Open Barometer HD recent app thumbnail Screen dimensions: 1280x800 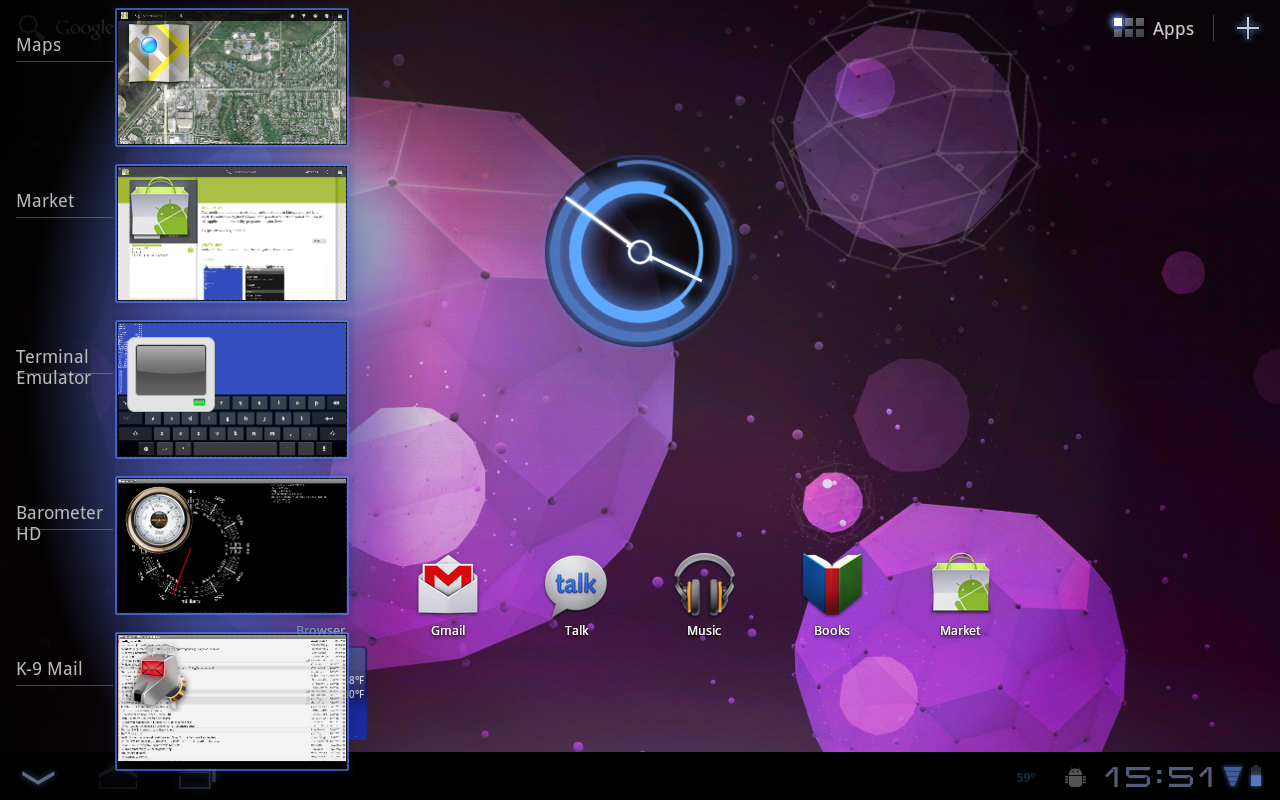coord(232,546)
